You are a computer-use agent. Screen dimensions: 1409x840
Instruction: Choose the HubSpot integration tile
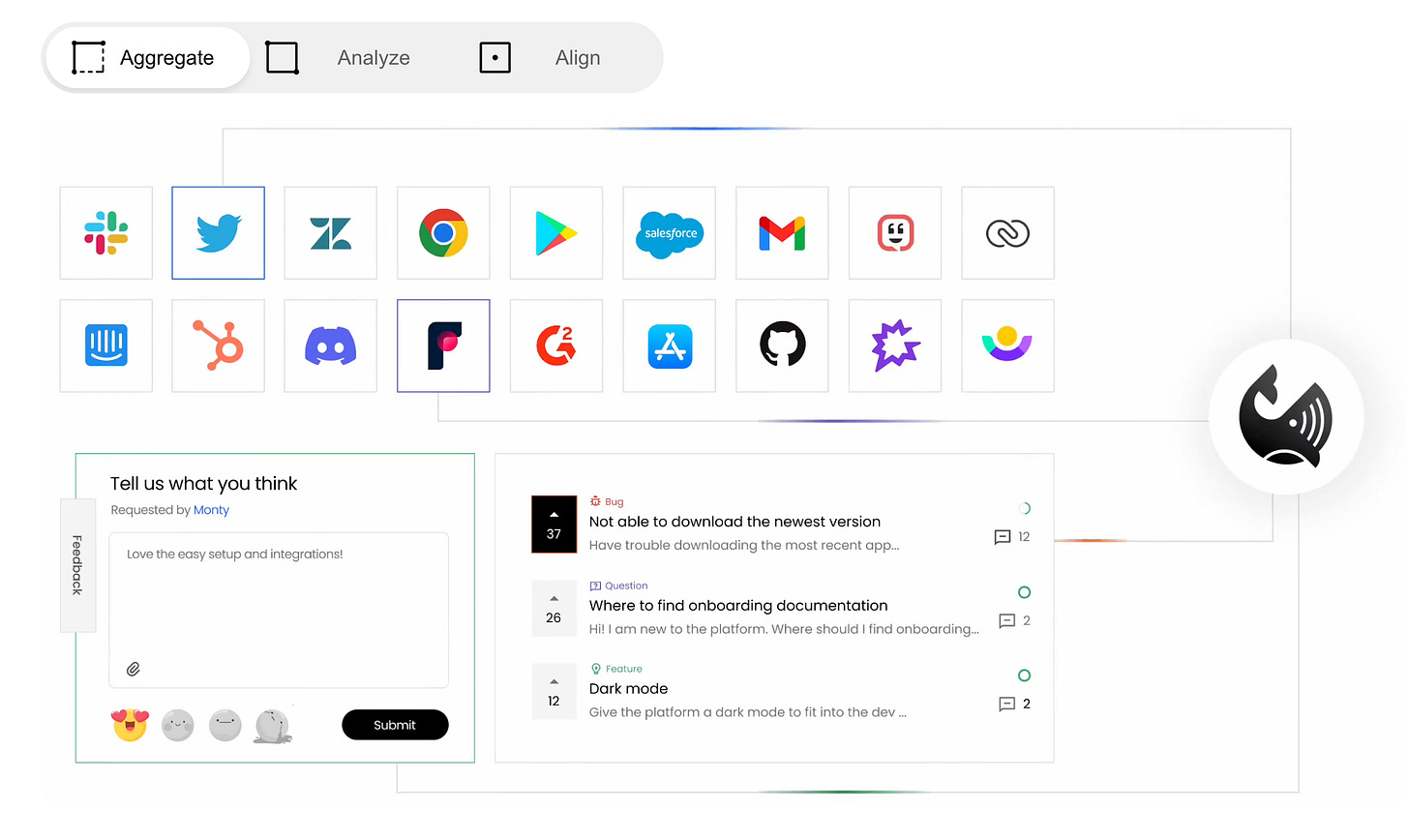[219, 345]
